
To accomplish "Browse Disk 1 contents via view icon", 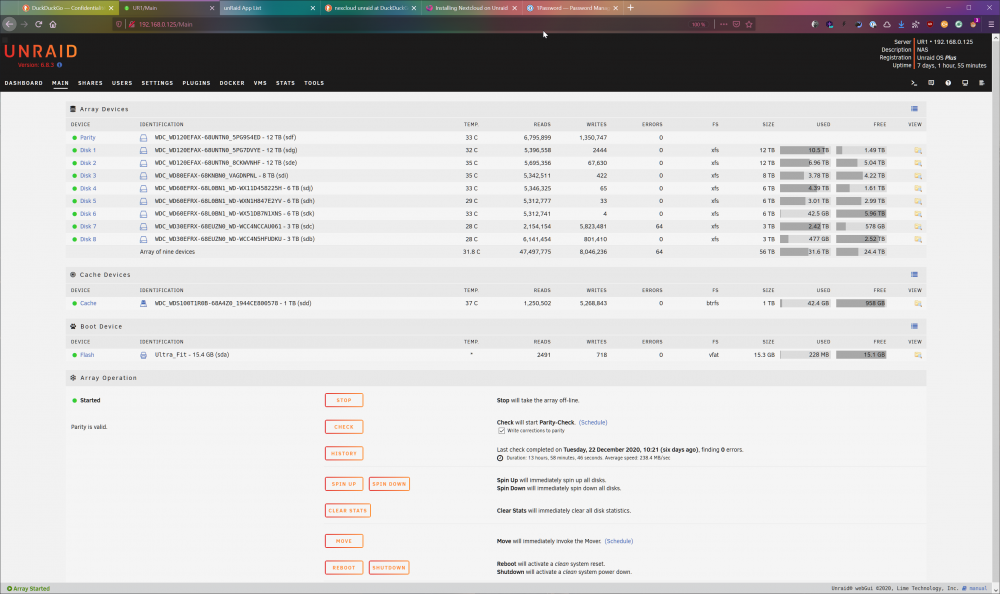I will (918, 151).
